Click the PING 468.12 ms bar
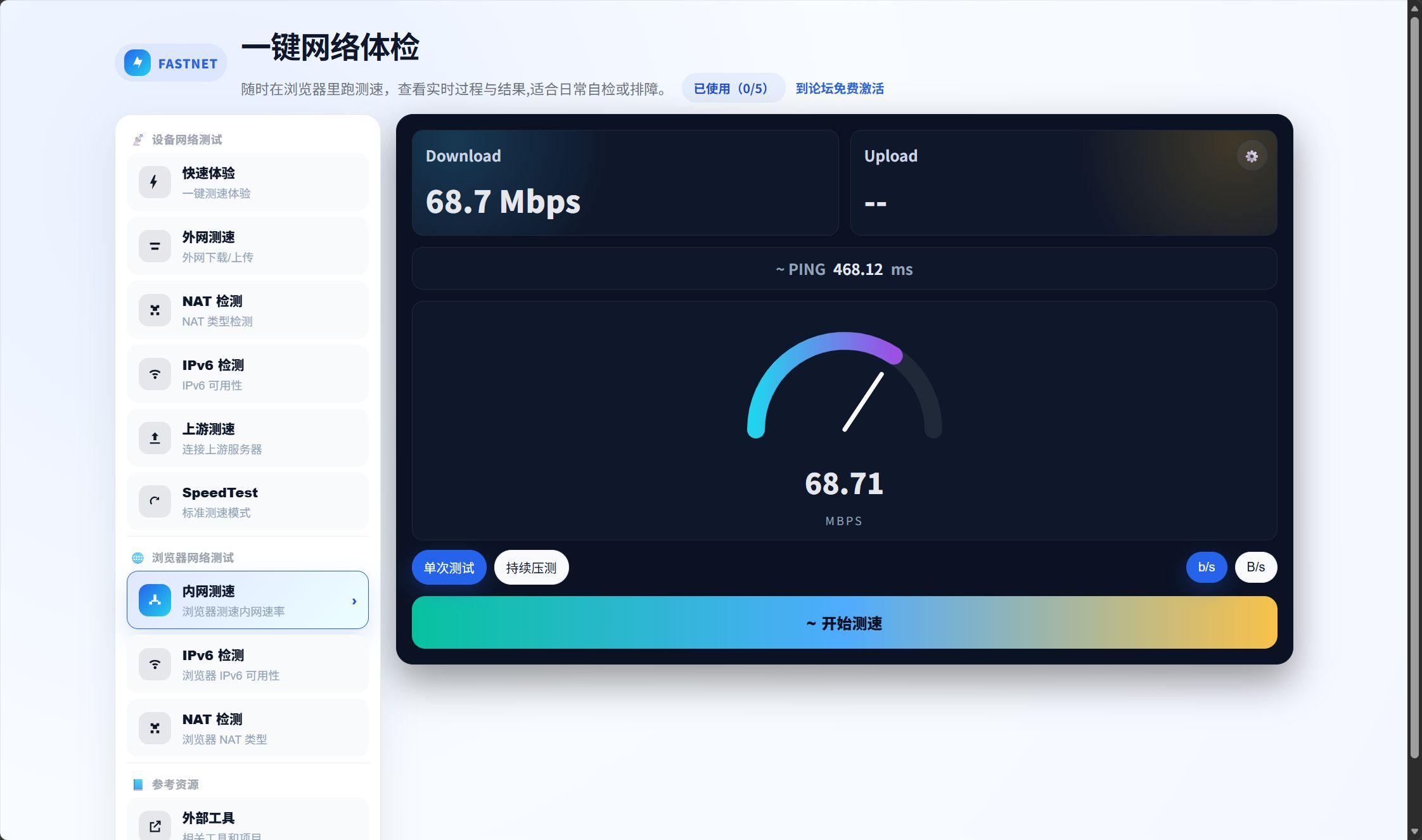The image size is (1422, 840). pyautogui.click(x=844, y=269)
